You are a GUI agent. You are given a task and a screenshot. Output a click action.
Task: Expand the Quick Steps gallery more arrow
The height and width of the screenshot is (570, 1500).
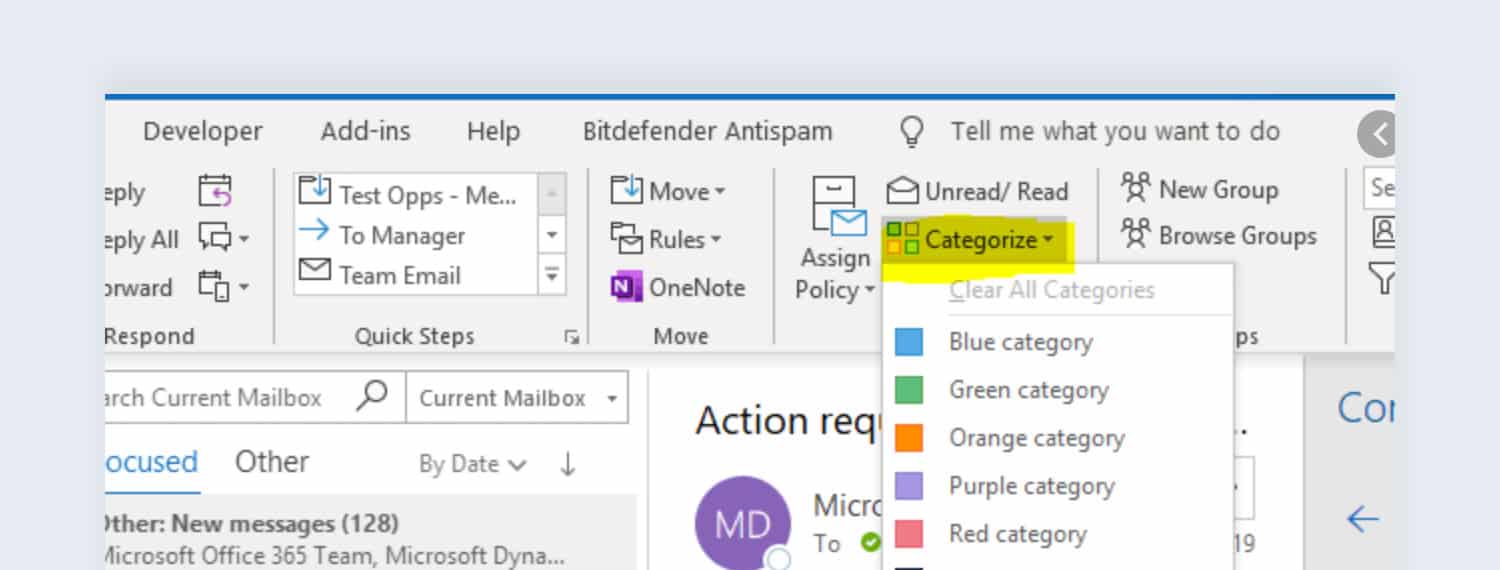pos(552,275)
